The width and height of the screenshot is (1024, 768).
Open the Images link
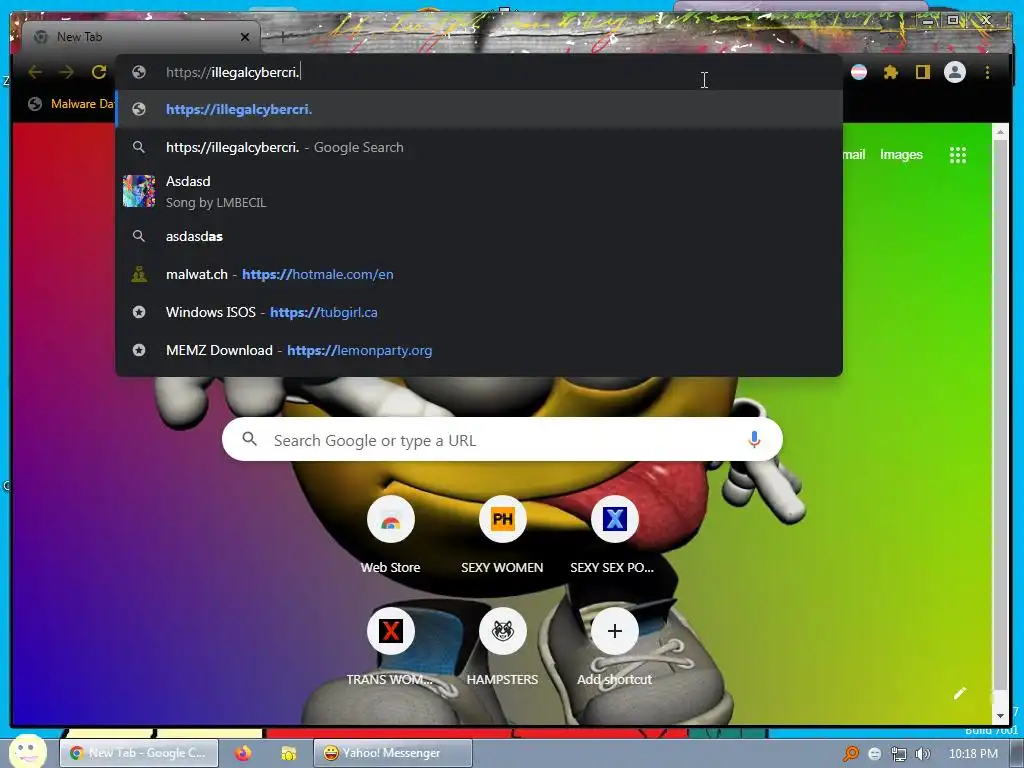[901, 155]
